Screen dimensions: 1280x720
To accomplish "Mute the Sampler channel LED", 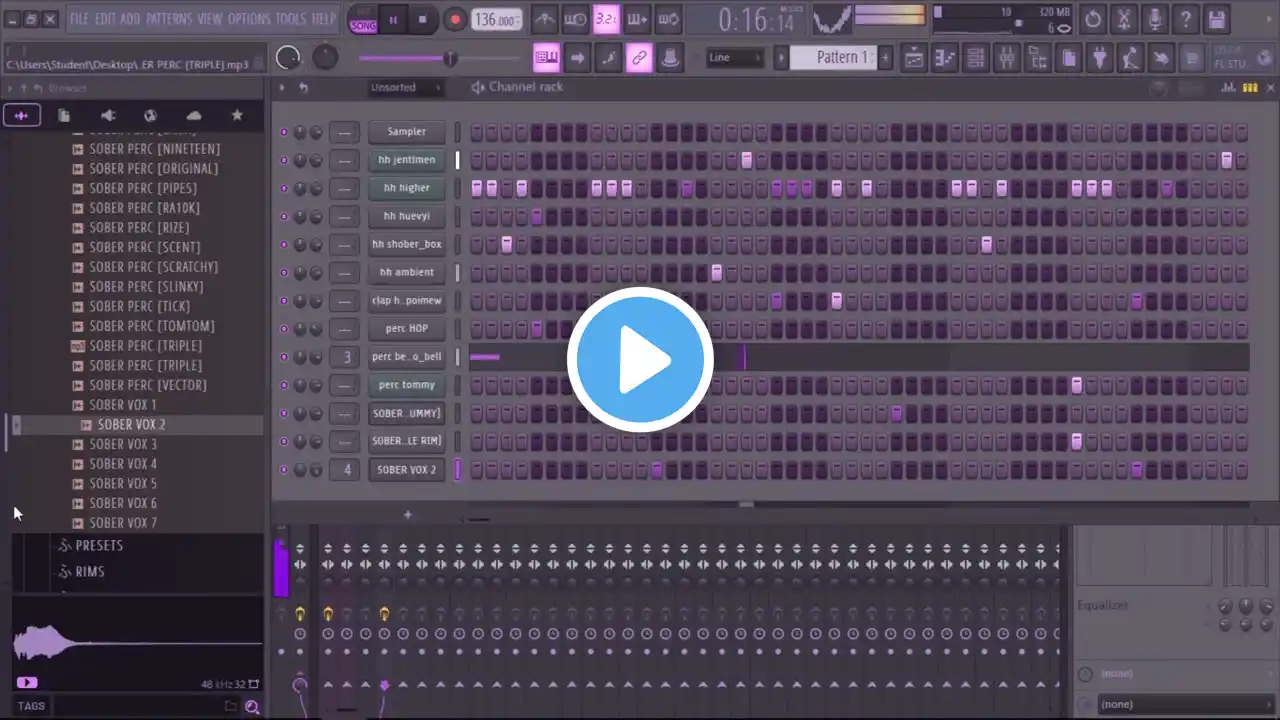I will 284,132.
